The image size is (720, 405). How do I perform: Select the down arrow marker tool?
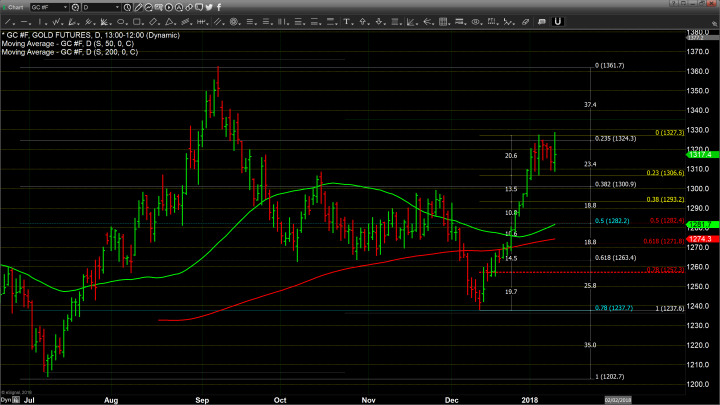[x=379, y=22]
